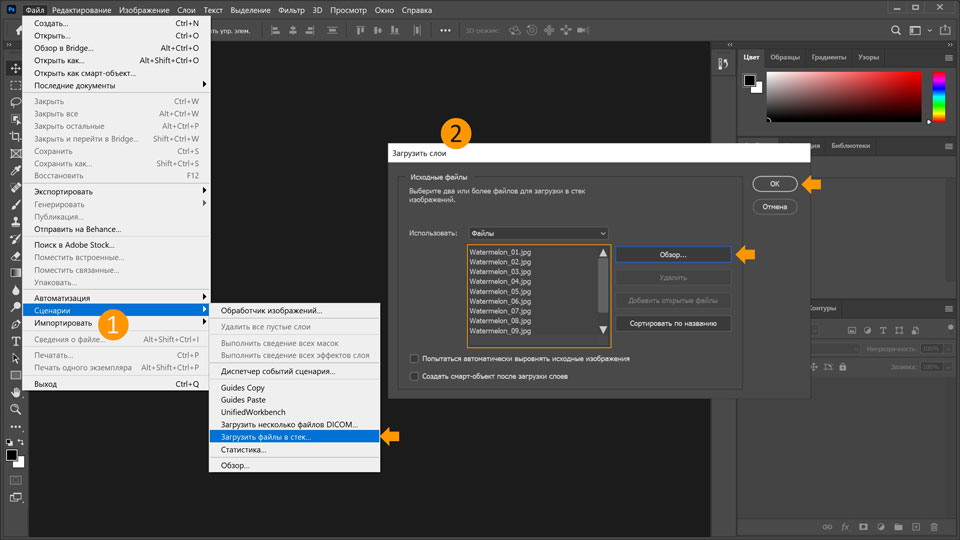The image size is (960, 540).
Task: Click the layer style fx icon
Action: 845,526
